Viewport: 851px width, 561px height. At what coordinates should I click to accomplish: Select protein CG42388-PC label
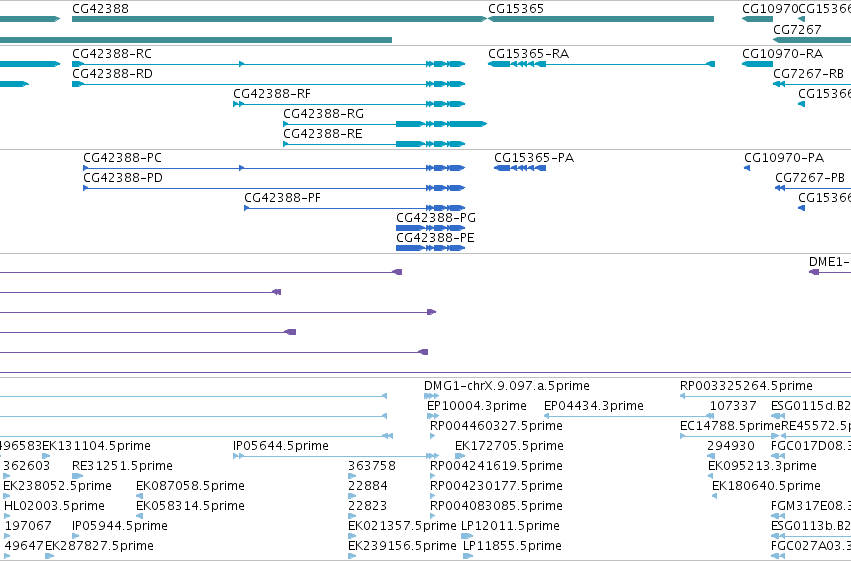click(122, 158)
